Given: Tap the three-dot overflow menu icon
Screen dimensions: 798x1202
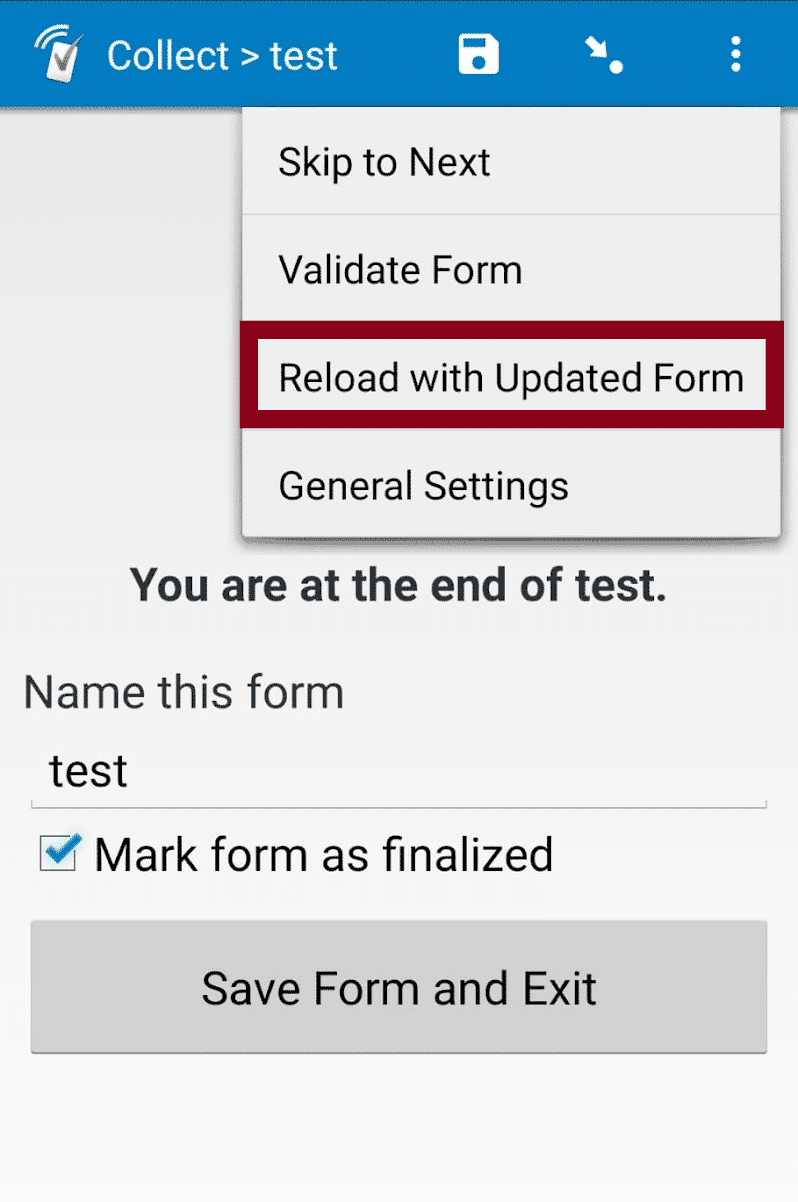Looking at the screenshot, I should tap(736, 54).
